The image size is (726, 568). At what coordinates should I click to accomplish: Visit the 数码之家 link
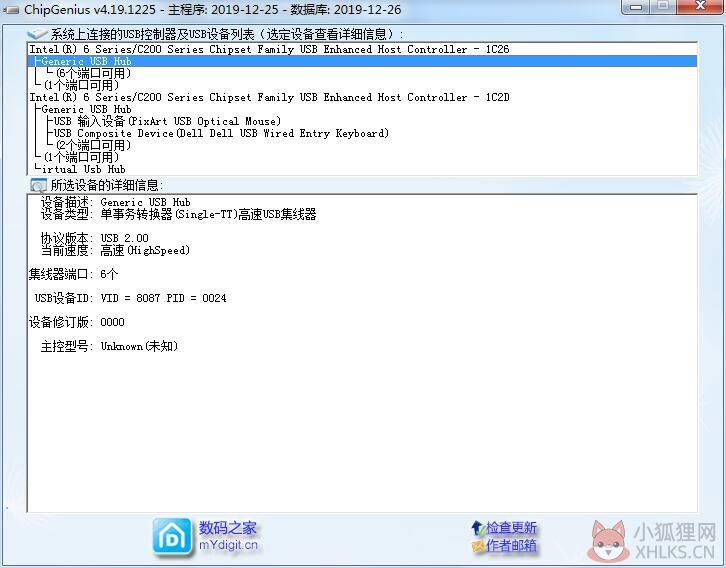[227, 528]
